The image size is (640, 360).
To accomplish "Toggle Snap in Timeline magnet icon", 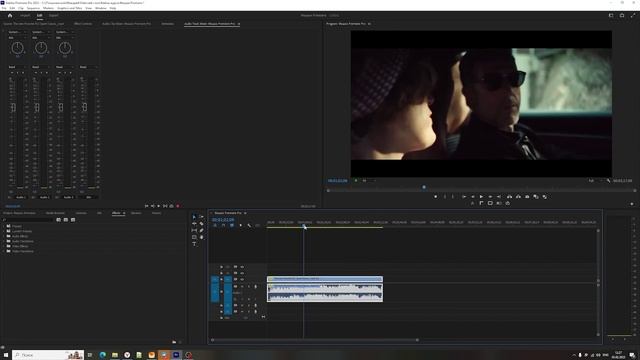I will (x=223, y=225).
